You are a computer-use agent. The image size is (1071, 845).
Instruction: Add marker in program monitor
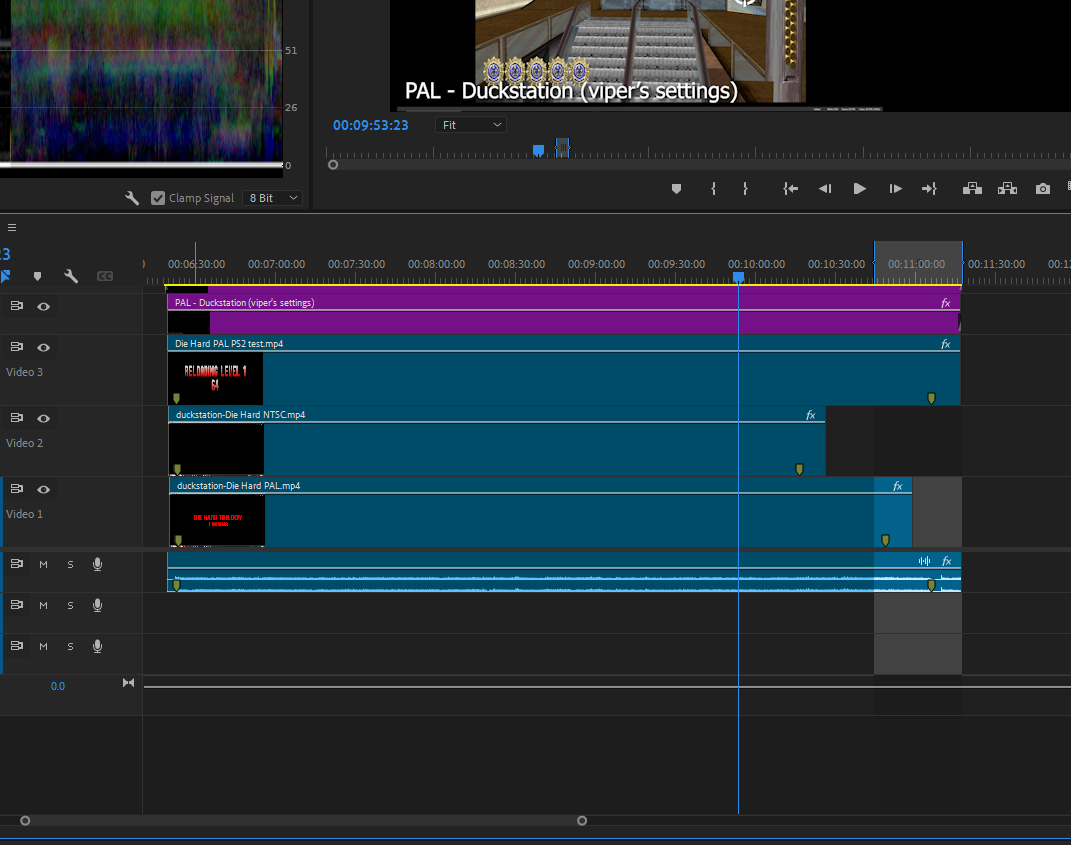[x=676, y=189]
